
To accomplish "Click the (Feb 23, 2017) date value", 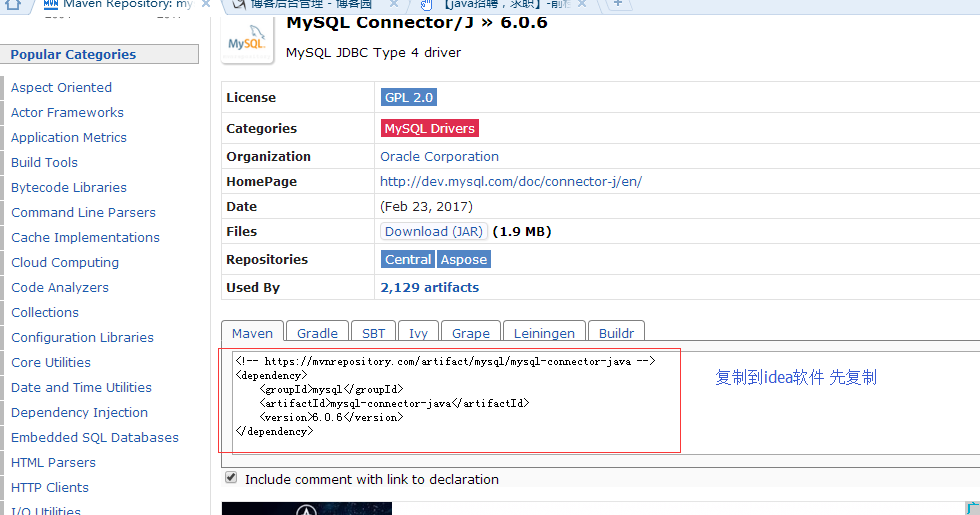I will tap(426, 206).
